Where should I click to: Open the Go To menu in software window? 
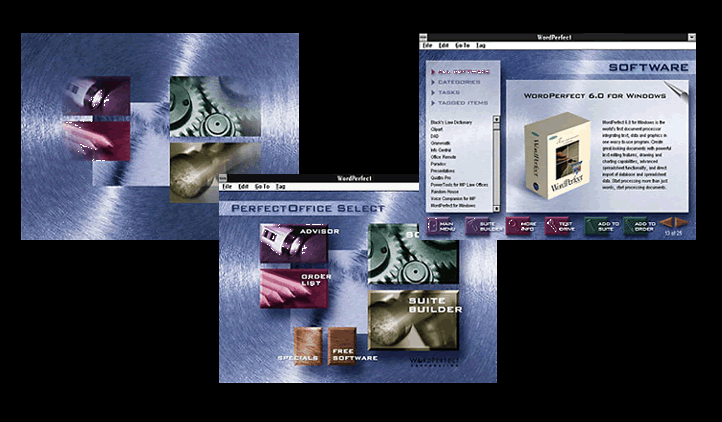click(x=463, y=45)
